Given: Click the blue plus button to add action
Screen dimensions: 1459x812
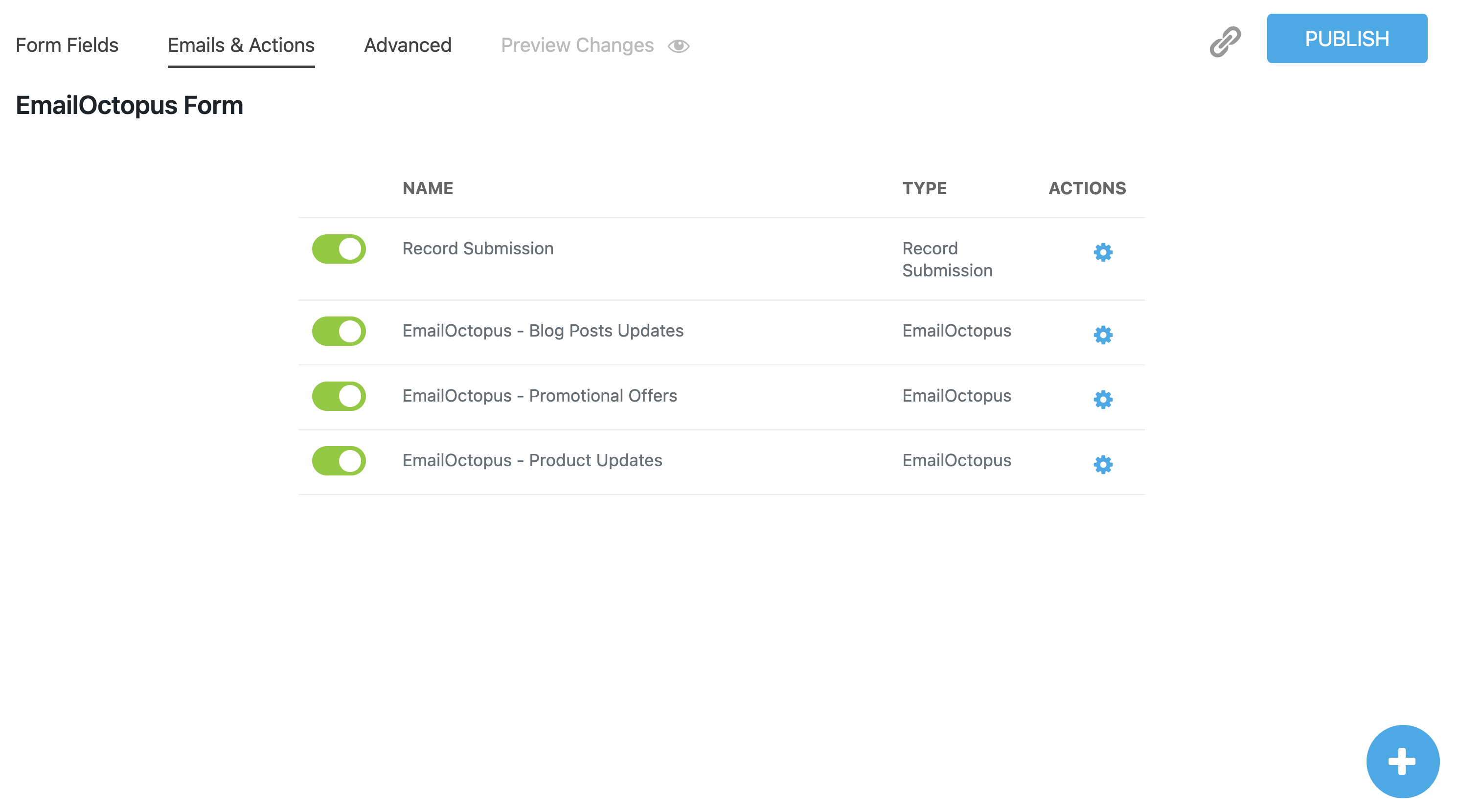Looking at the screenshot, I should [1402, 761].
